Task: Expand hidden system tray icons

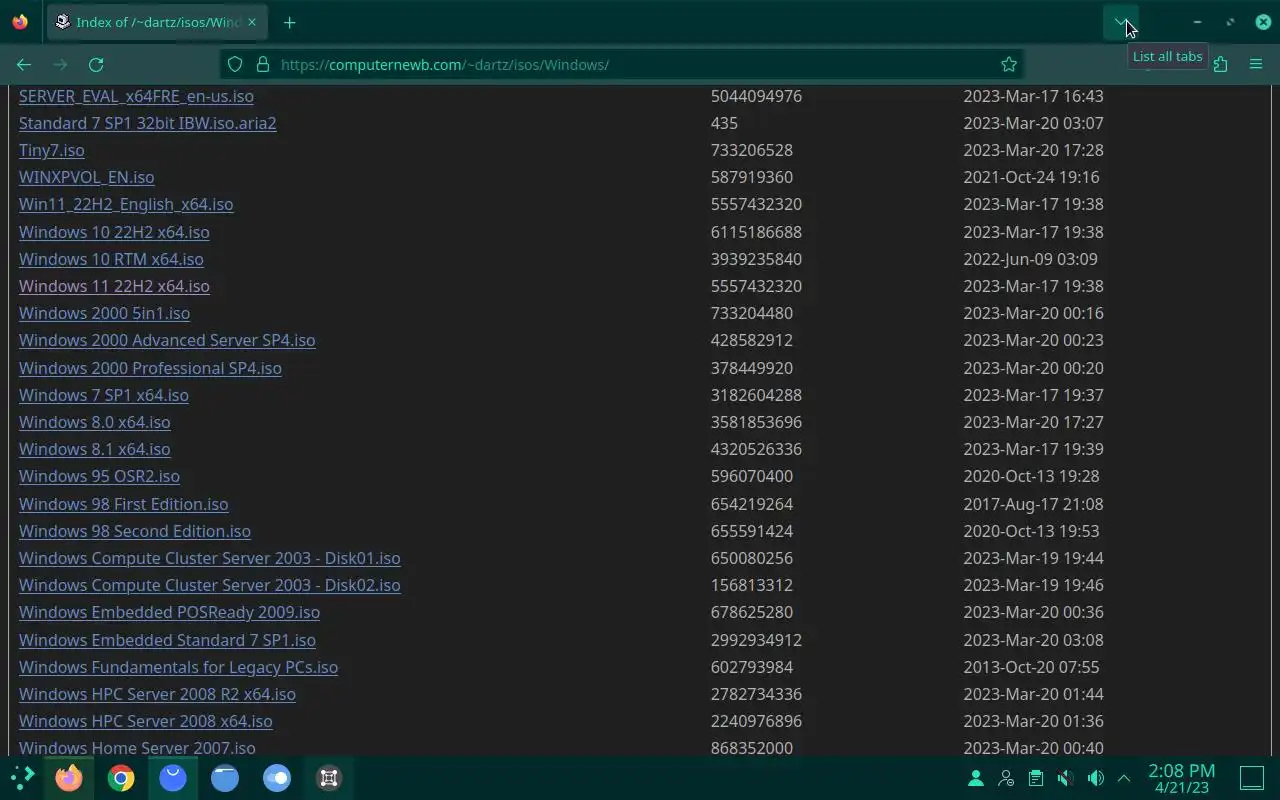Action: click(1124, 778)
